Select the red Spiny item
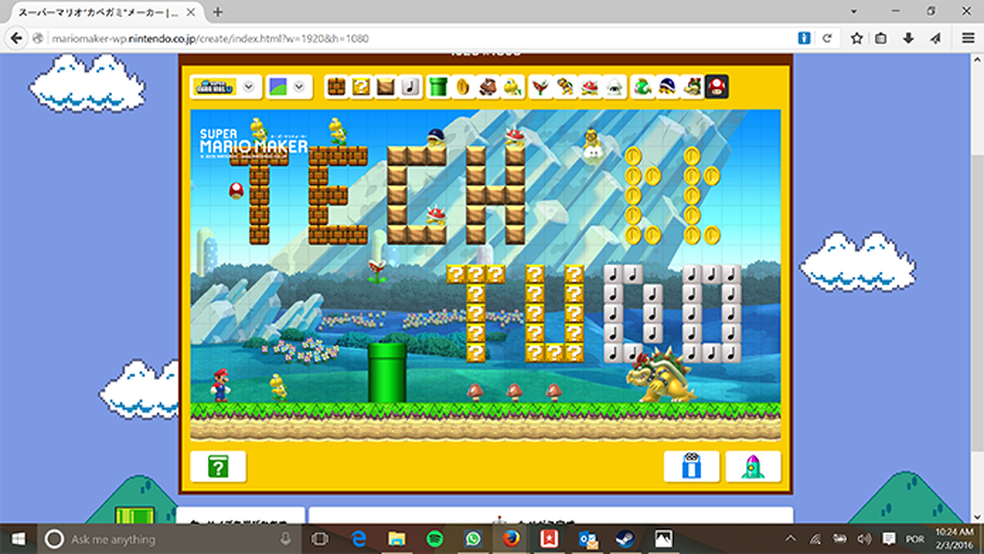The width and height of the screenshot is (984, 554). click(589, 87)
